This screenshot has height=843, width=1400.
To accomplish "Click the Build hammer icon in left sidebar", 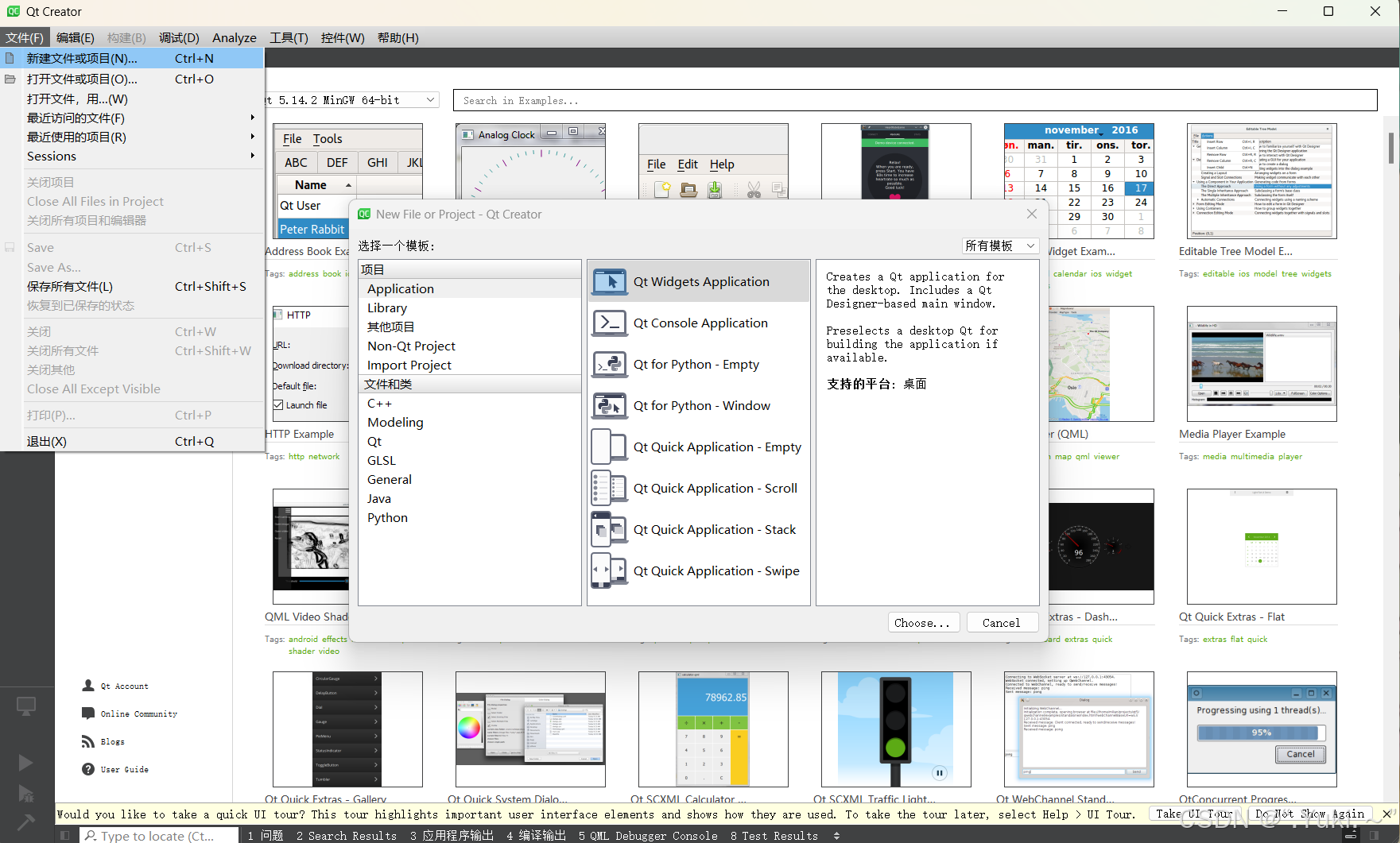I will tap(25, 822).
